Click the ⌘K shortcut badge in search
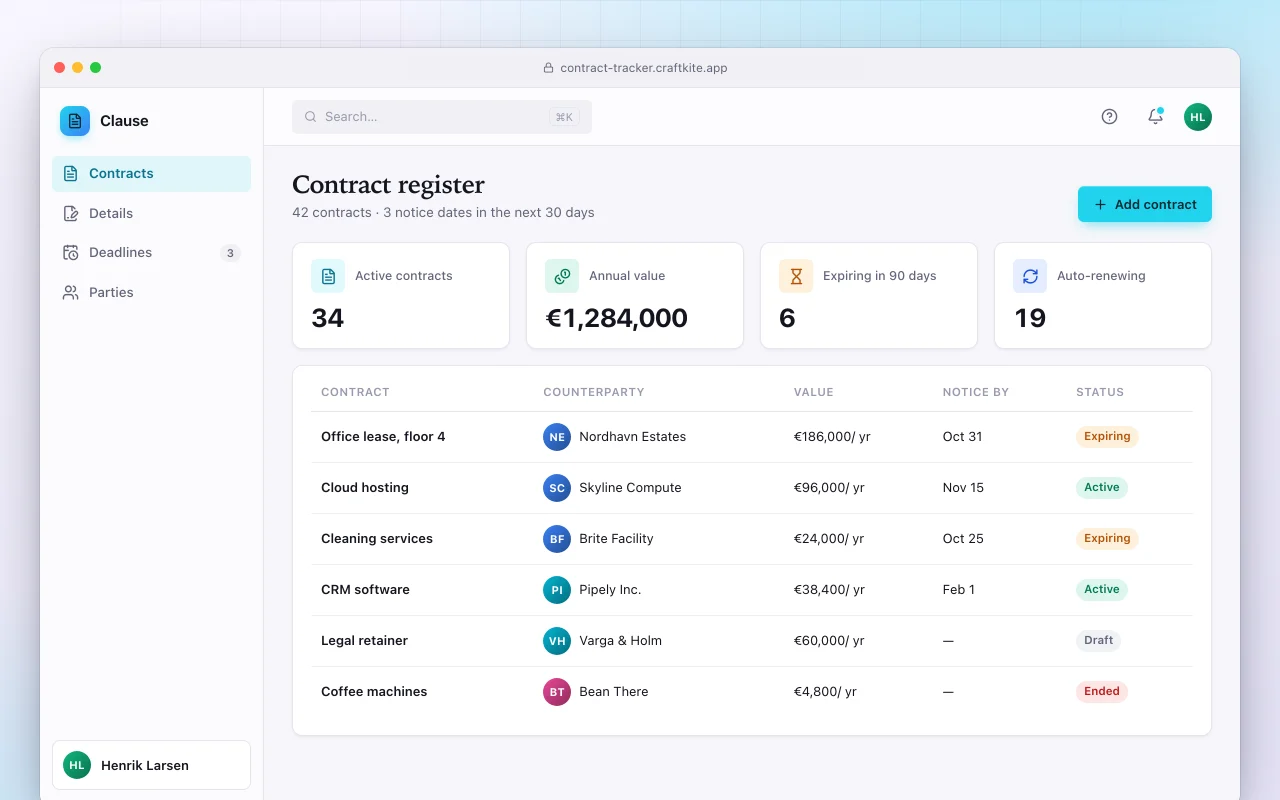The height and width of the screenshot is (800, 1280). point(564,117)
